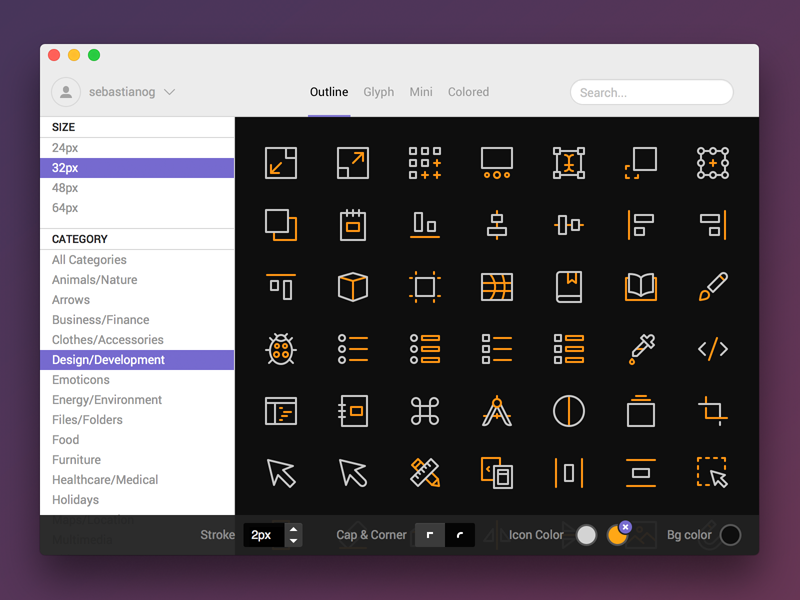Select Clothes/Accessories category
This screenshot has width=800, height=600.
(137, 340)
